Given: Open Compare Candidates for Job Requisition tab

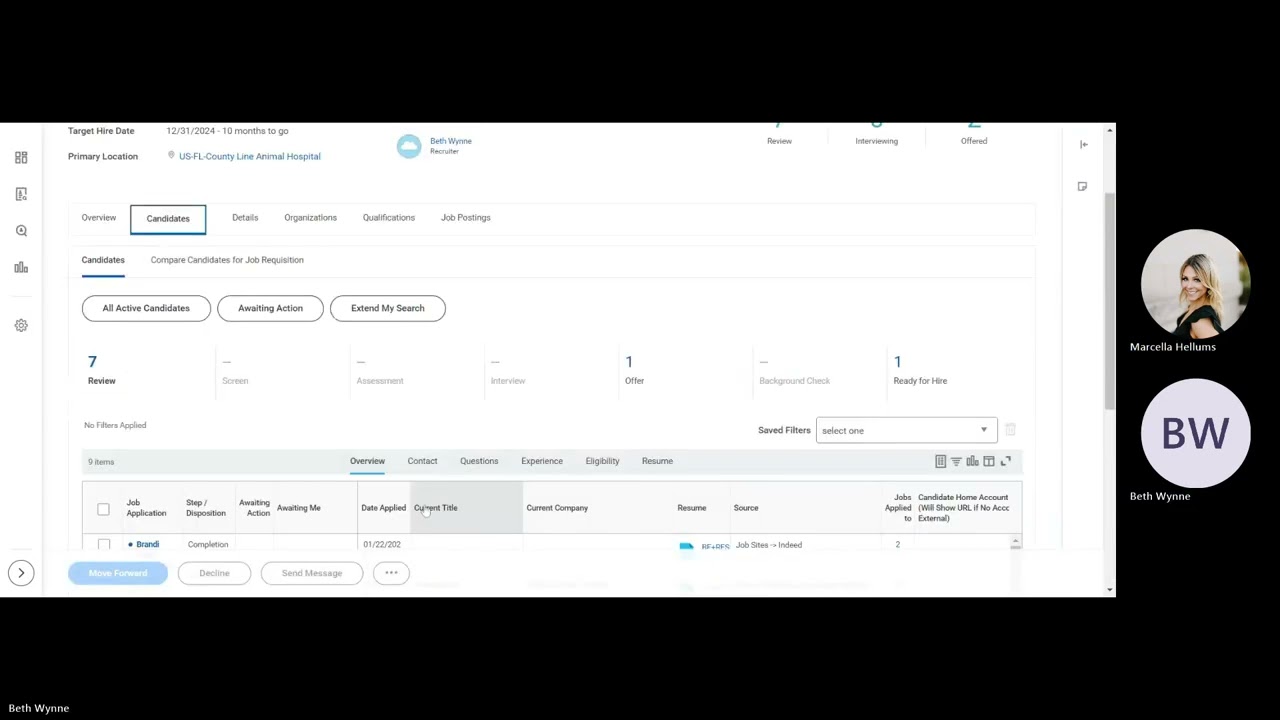Looking at the screenshot, I should (x=227, y=260).
